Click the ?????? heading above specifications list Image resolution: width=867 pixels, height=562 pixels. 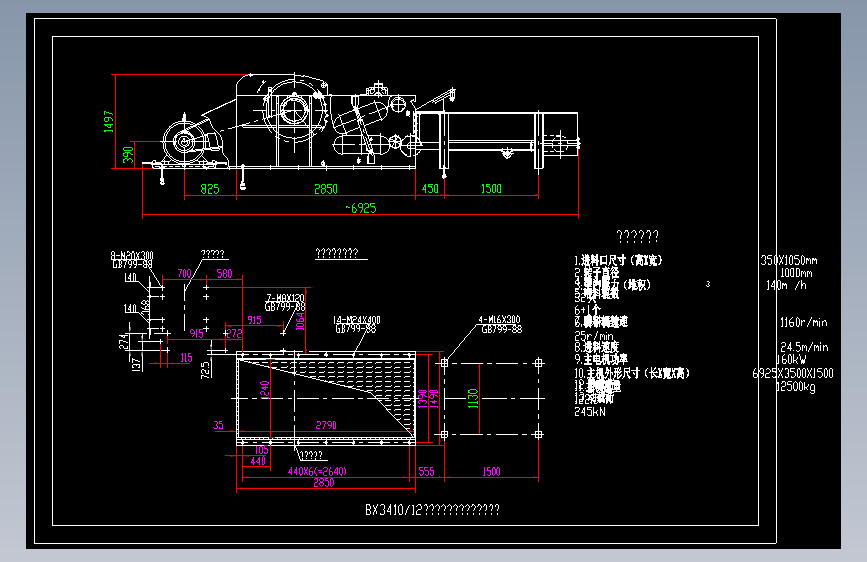(x=638, y=237)
